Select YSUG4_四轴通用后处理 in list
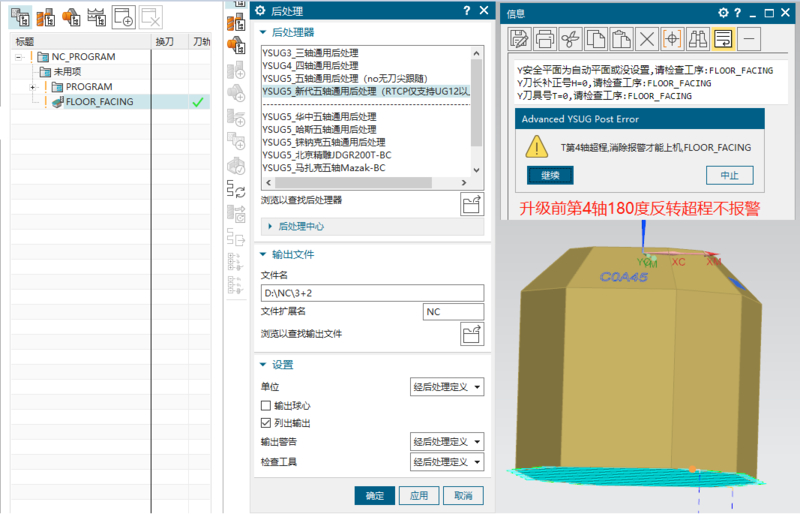800x514 pixels. pyautogui.click(x=310, y=66)
